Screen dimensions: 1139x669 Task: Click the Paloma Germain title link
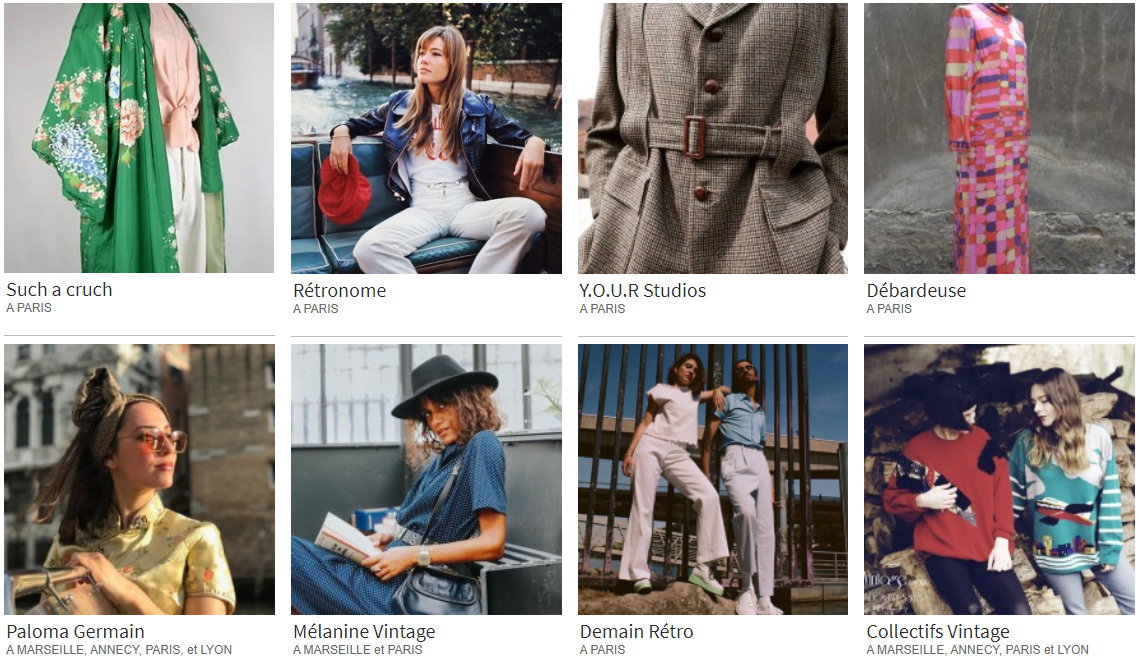(x=76, y=631)
